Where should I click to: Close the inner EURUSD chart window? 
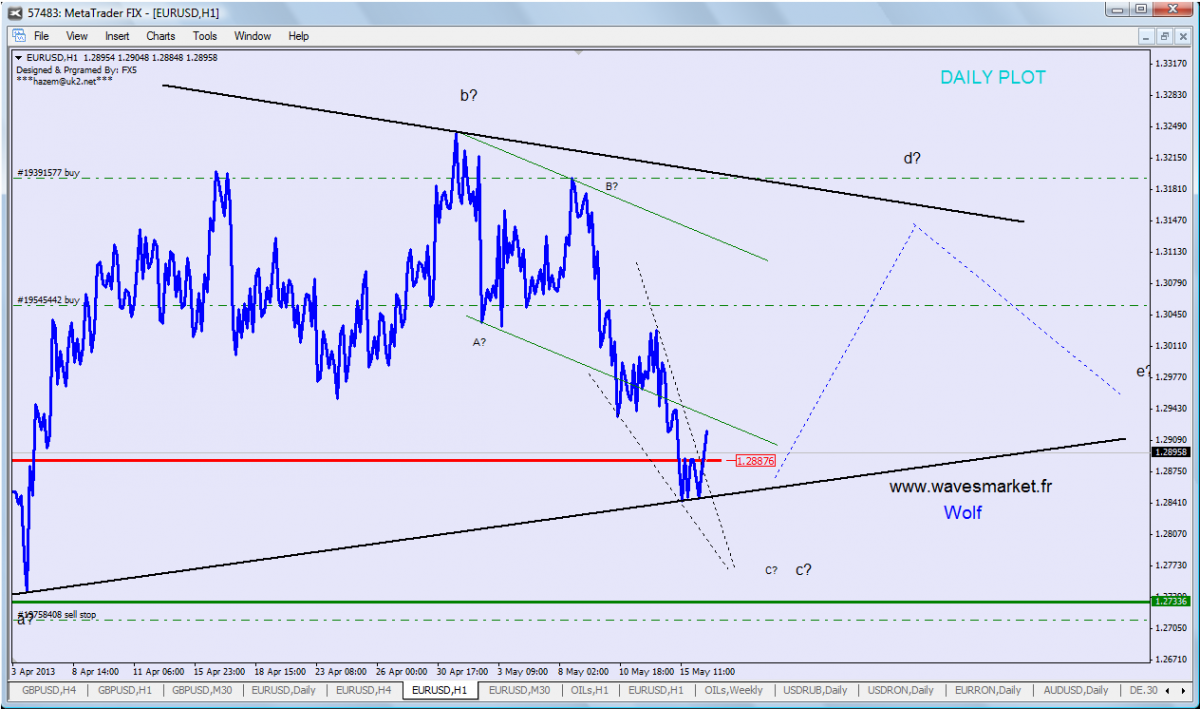point(1183,35)
